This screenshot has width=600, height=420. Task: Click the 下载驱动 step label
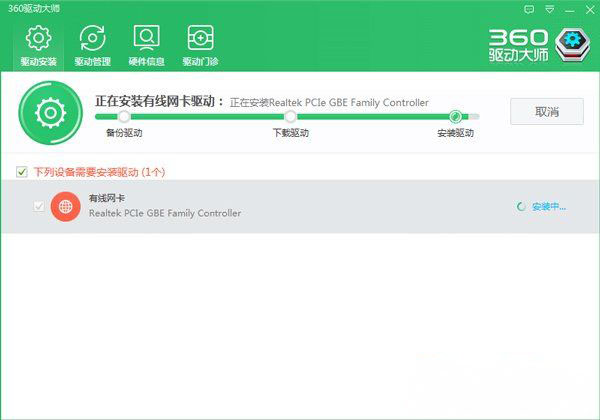tap(290, 133)
